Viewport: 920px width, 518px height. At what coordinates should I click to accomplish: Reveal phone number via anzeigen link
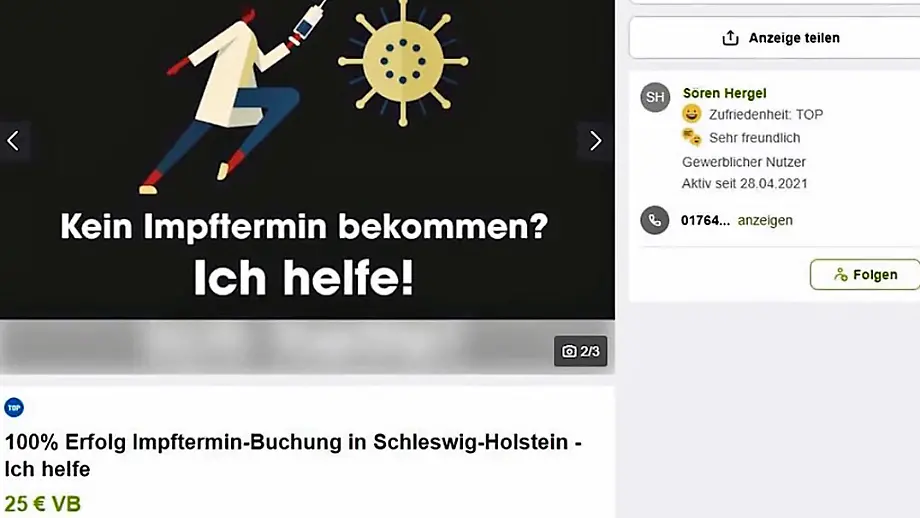765,220
